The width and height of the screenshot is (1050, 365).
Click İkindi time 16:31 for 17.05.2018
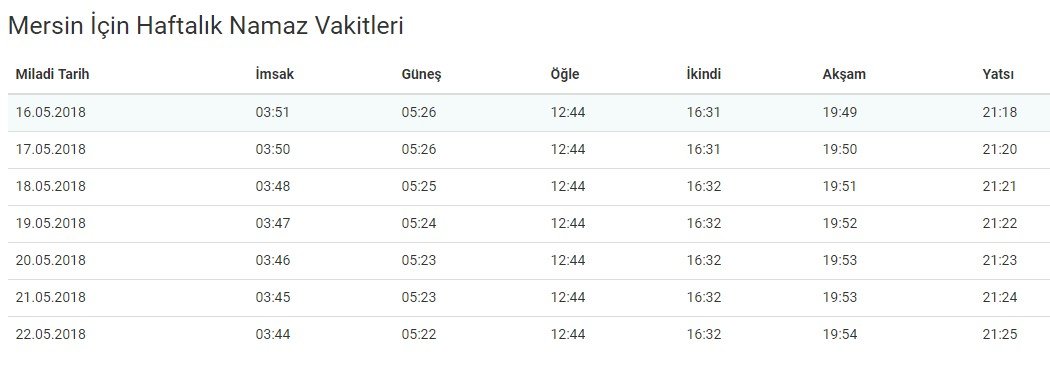point(703,149)
